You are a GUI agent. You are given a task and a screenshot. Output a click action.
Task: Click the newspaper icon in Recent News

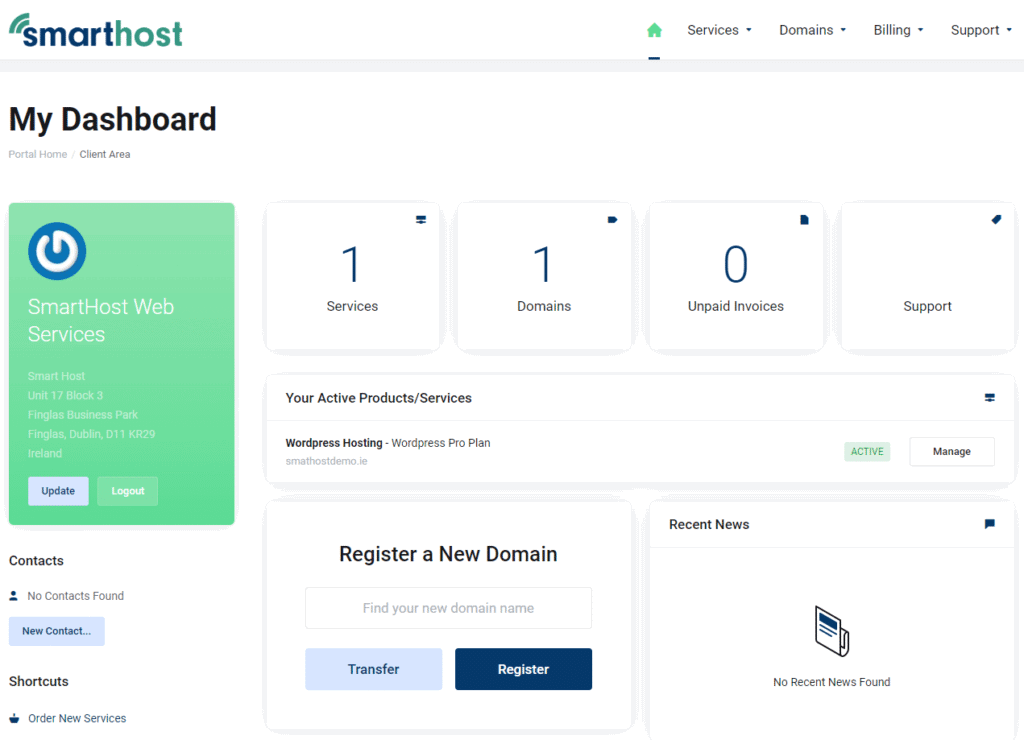coord(831,631)
